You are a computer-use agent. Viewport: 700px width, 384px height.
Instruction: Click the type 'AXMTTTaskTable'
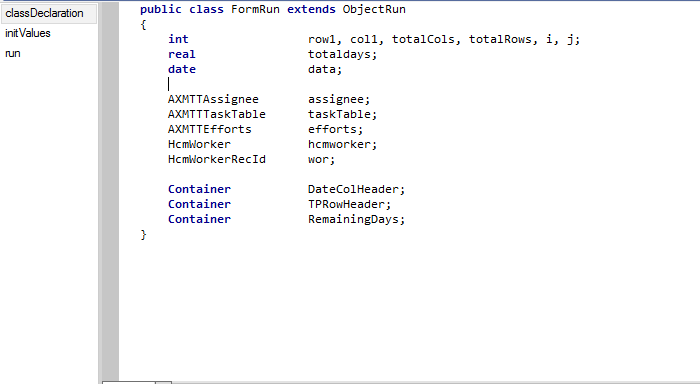[x=217, y=114]
